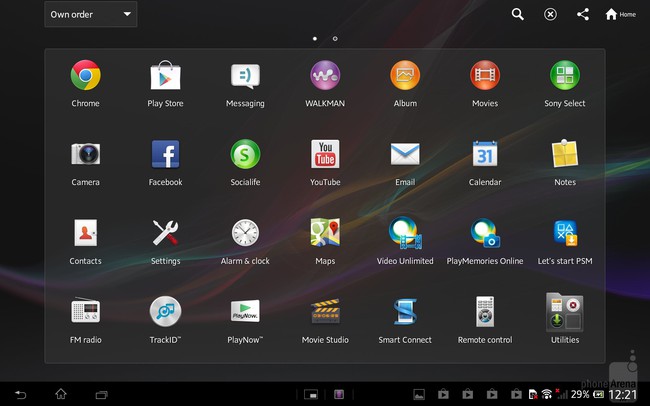The image size is (650, 406).
Task: Open PlayMemories Online
Action: pyautogui.click(x=485, y=233)
